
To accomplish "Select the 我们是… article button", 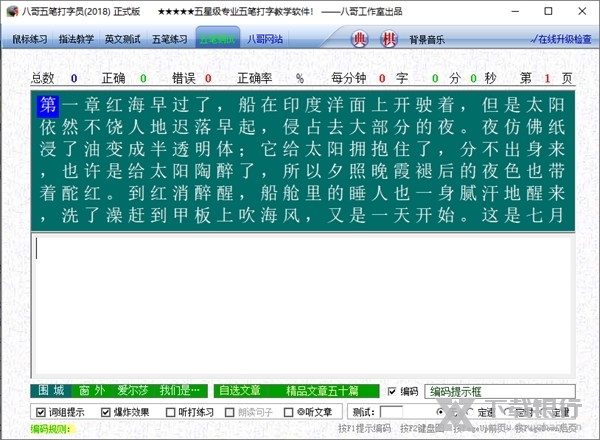I will pyautogui.click(x=180, y=391).
